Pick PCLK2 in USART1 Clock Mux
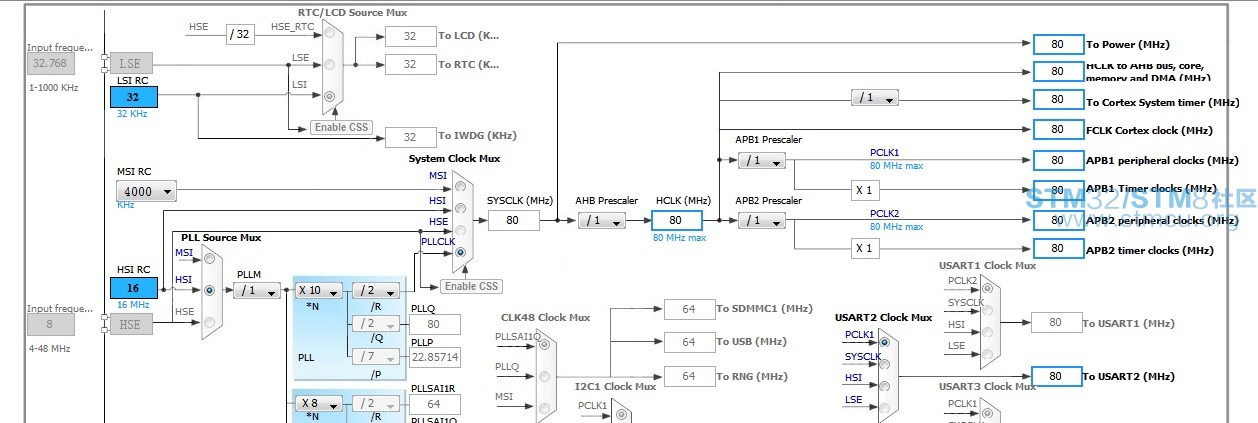The image size is (1258, 423). (986, 290)
